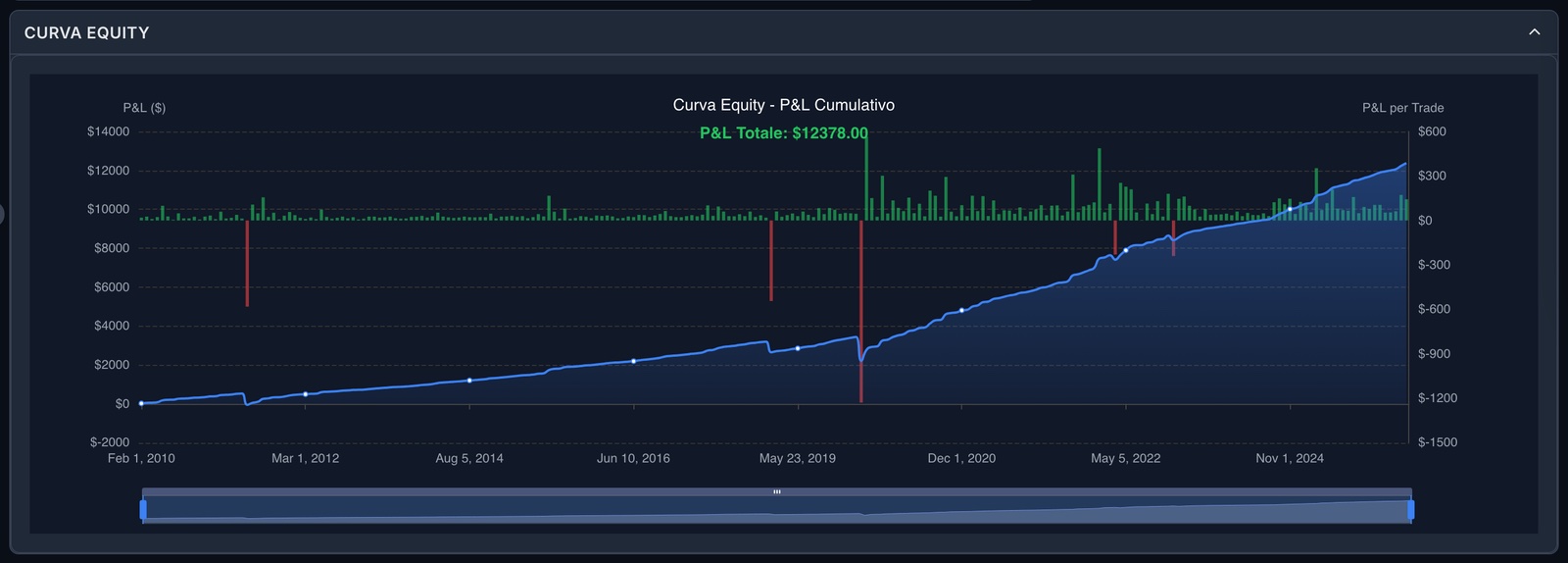Viewport: 1568px width, 563px height.
Task: Click the first red loss bar between 2010 and 2012
Action: [x=247, y=263]
